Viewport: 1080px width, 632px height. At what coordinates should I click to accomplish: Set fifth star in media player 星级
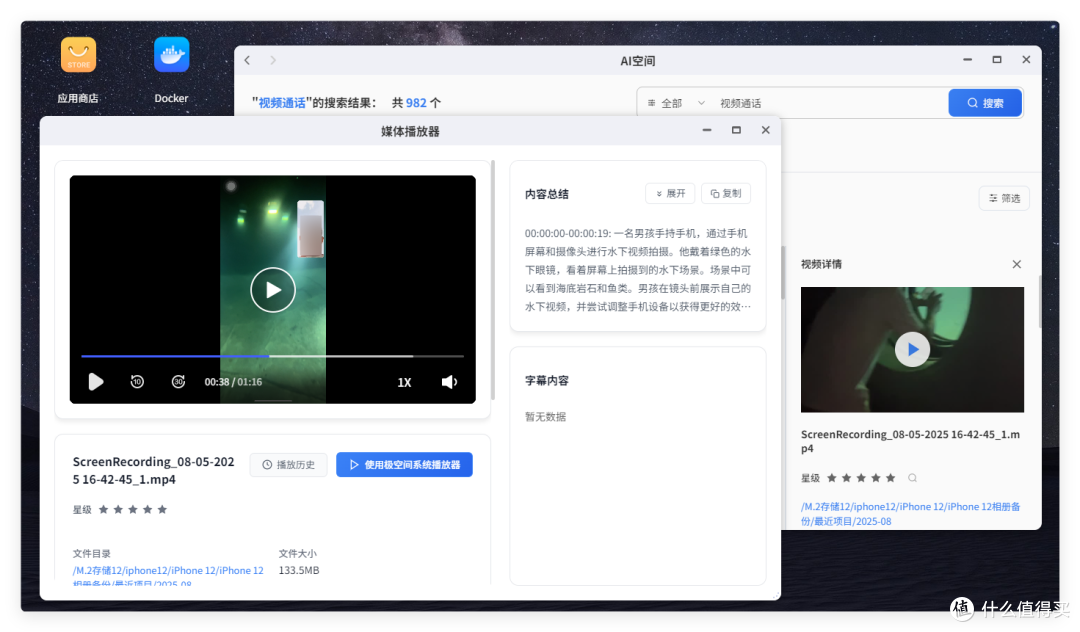pyautogui.click(x=163, y=509)
